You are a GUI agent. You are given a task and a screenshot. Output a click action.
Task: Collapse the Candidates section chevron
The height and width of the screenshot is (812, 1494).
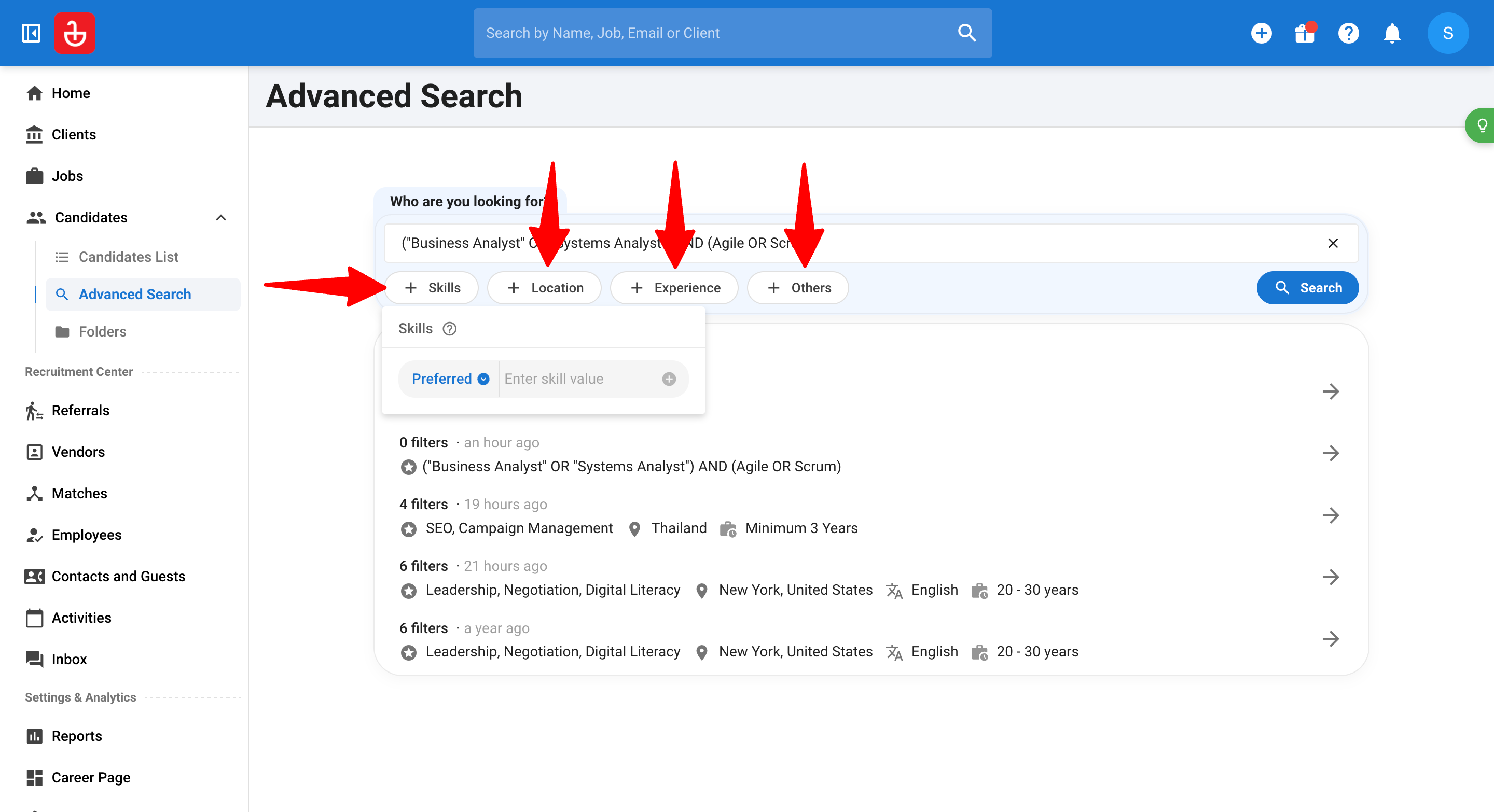220,217
